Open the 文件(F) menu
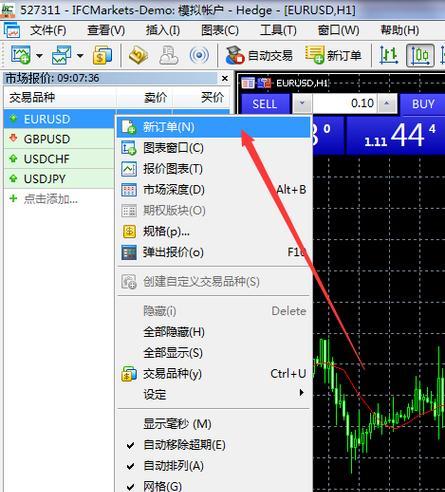The image size is (445, 492). 48,30
